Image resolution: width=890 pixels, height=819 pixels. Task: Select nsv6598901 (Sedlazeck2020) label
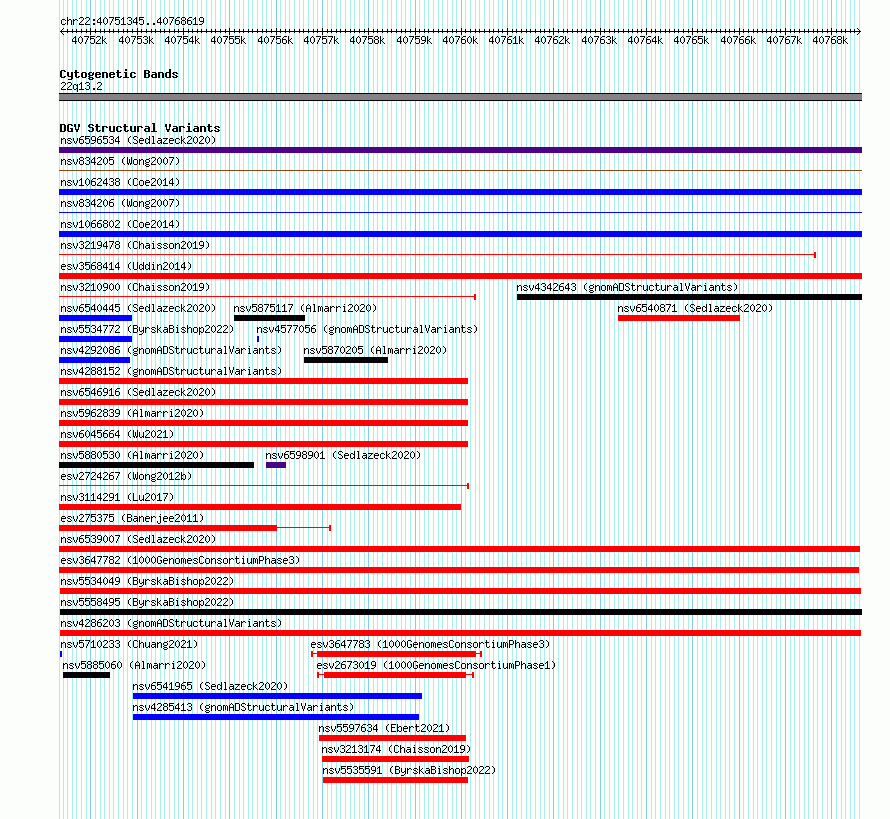[343, 455]
